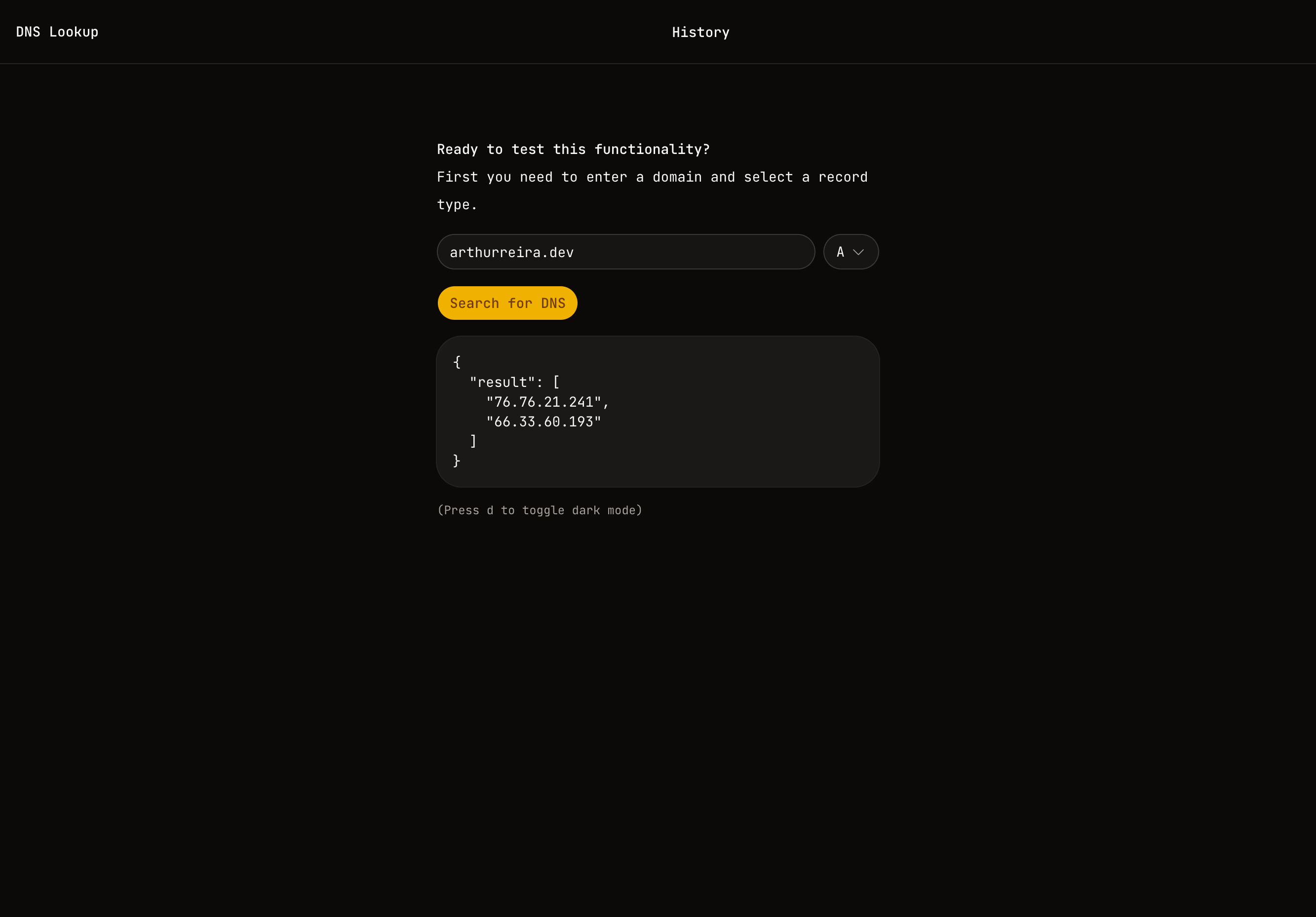Screen dimensions: 1316x917
Task: Open the record type dropdown showing A
Action: 851,252
